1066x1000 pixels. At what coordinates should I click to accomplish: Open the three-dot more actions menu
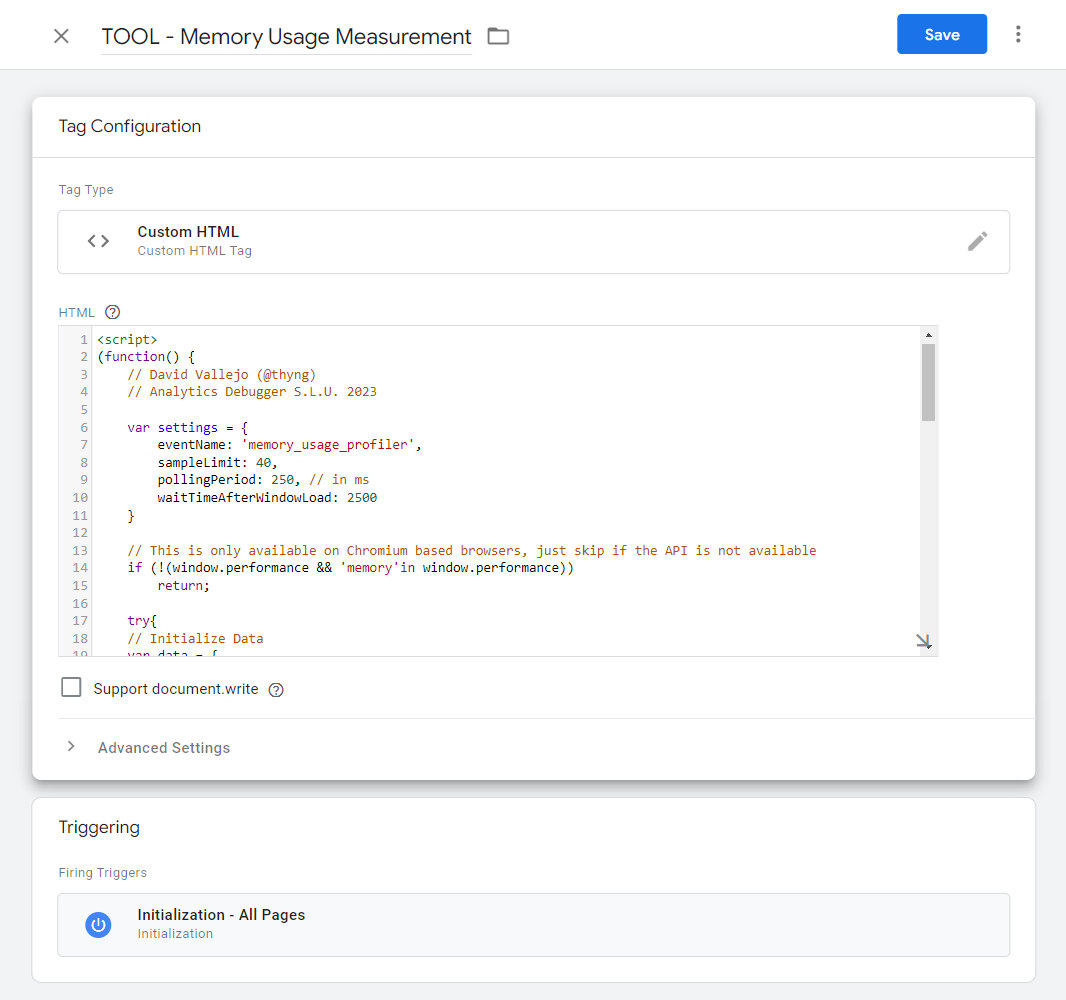point(1018,35)
